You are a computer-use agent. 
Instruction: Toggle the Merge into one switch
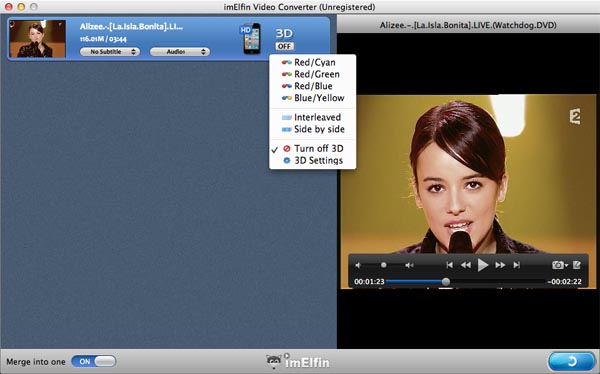click(94, 361)
